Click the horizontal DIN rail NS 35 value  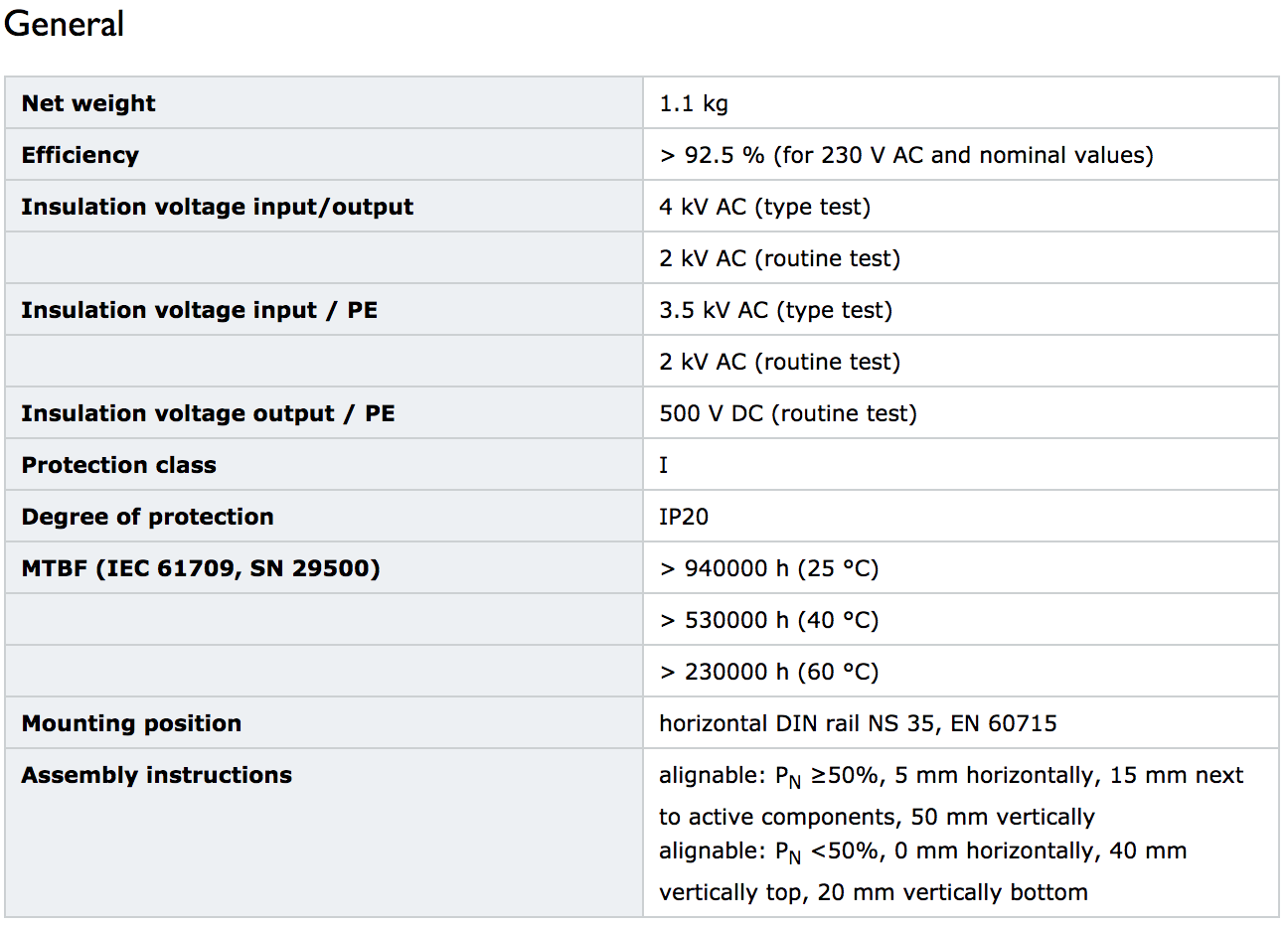pos(859,723)
